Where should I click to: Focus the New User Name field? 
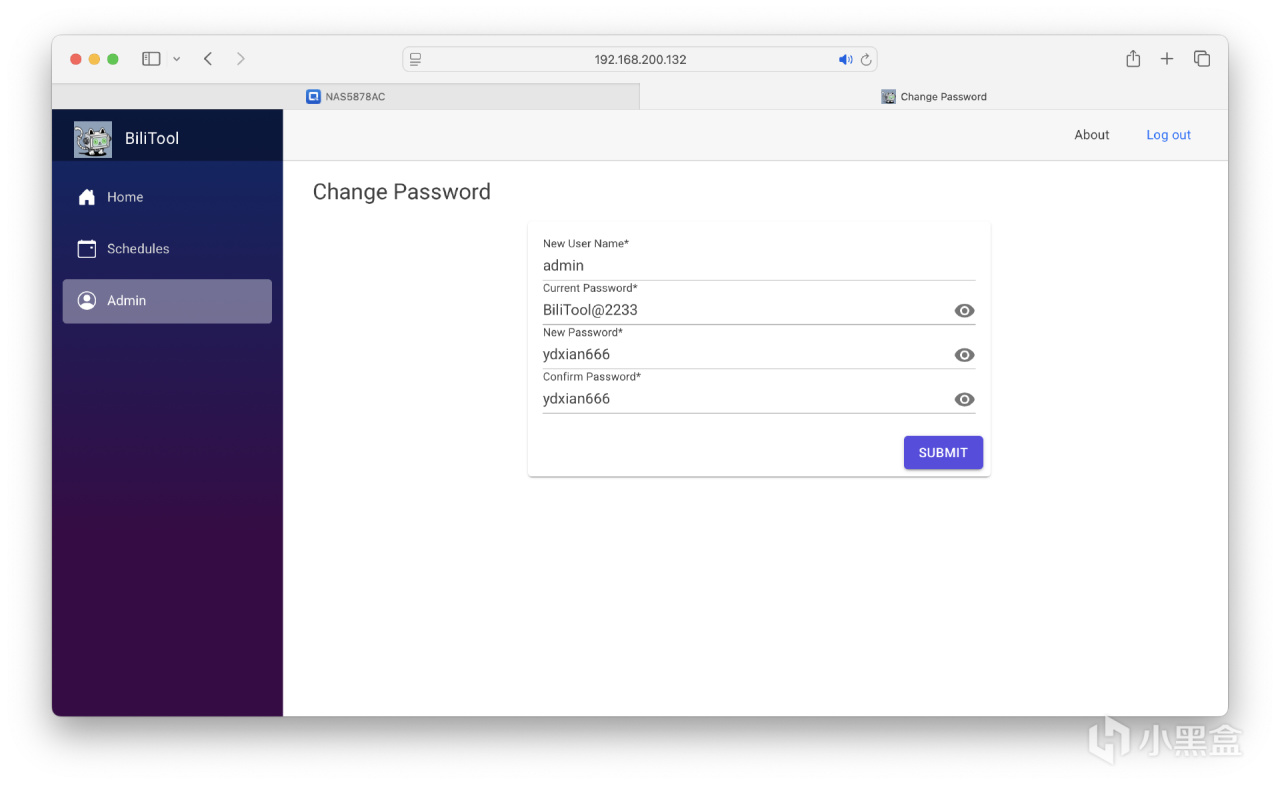[759, 266]
